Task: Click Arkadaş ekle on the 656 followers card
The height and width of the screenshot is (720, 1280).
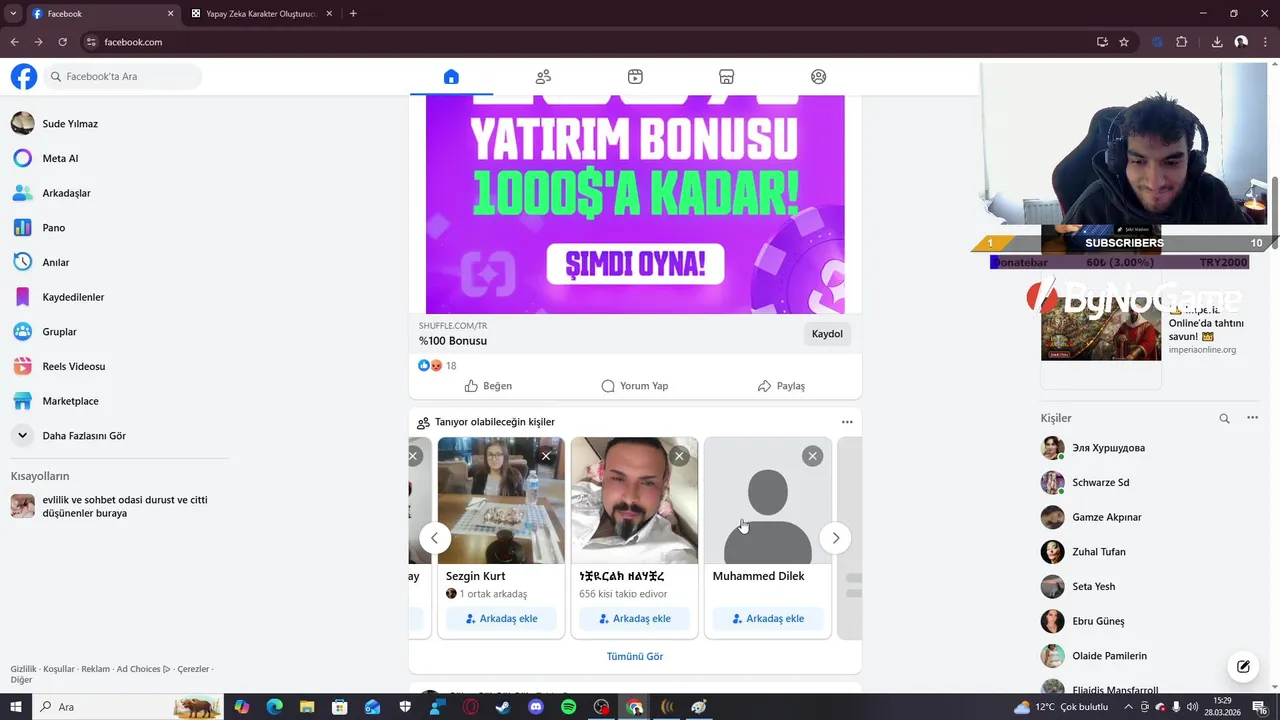Action: coord(634,619)
